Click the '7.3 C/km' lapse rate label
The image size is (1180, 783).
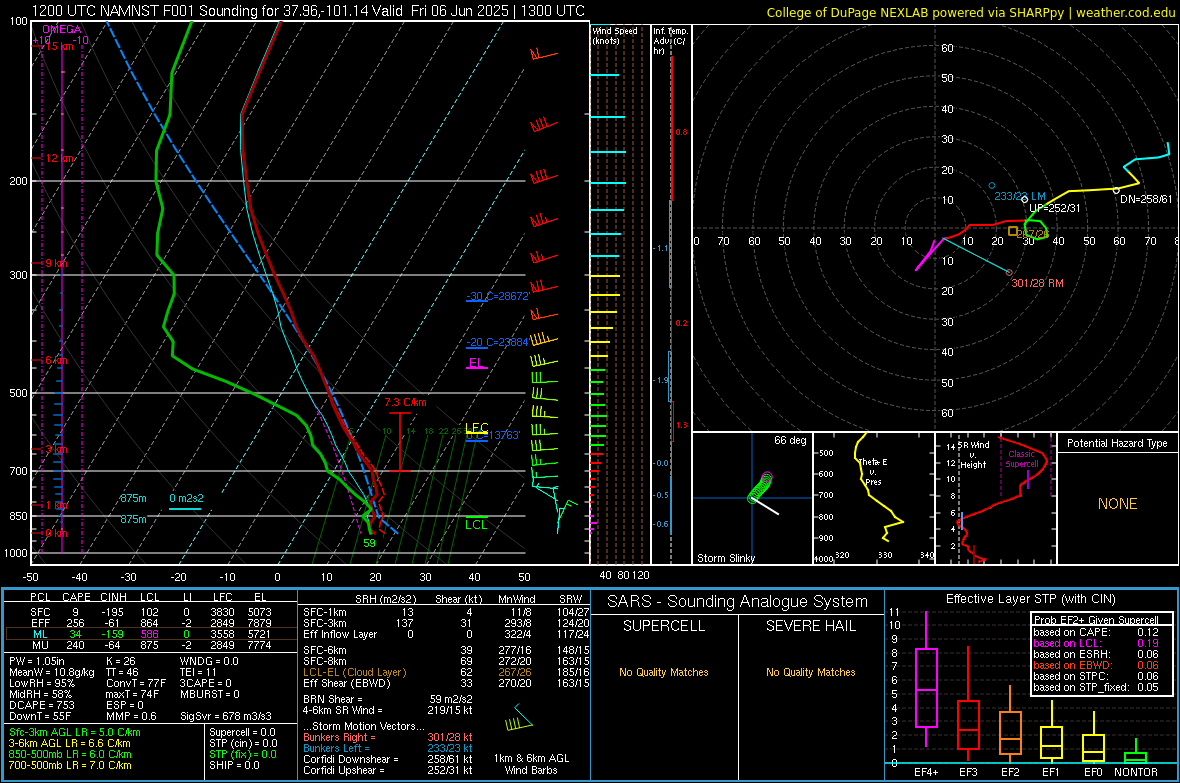406,403
